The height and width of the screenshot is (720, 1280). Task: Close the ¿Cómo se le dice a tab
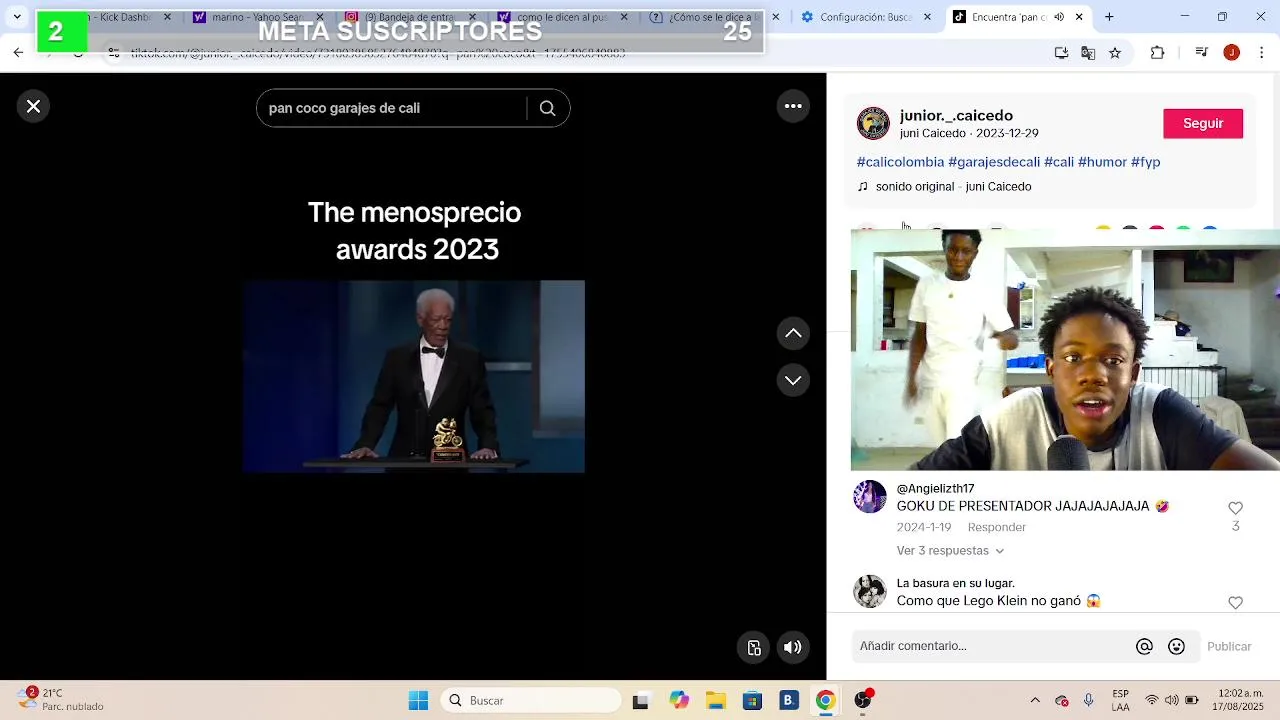777,17
